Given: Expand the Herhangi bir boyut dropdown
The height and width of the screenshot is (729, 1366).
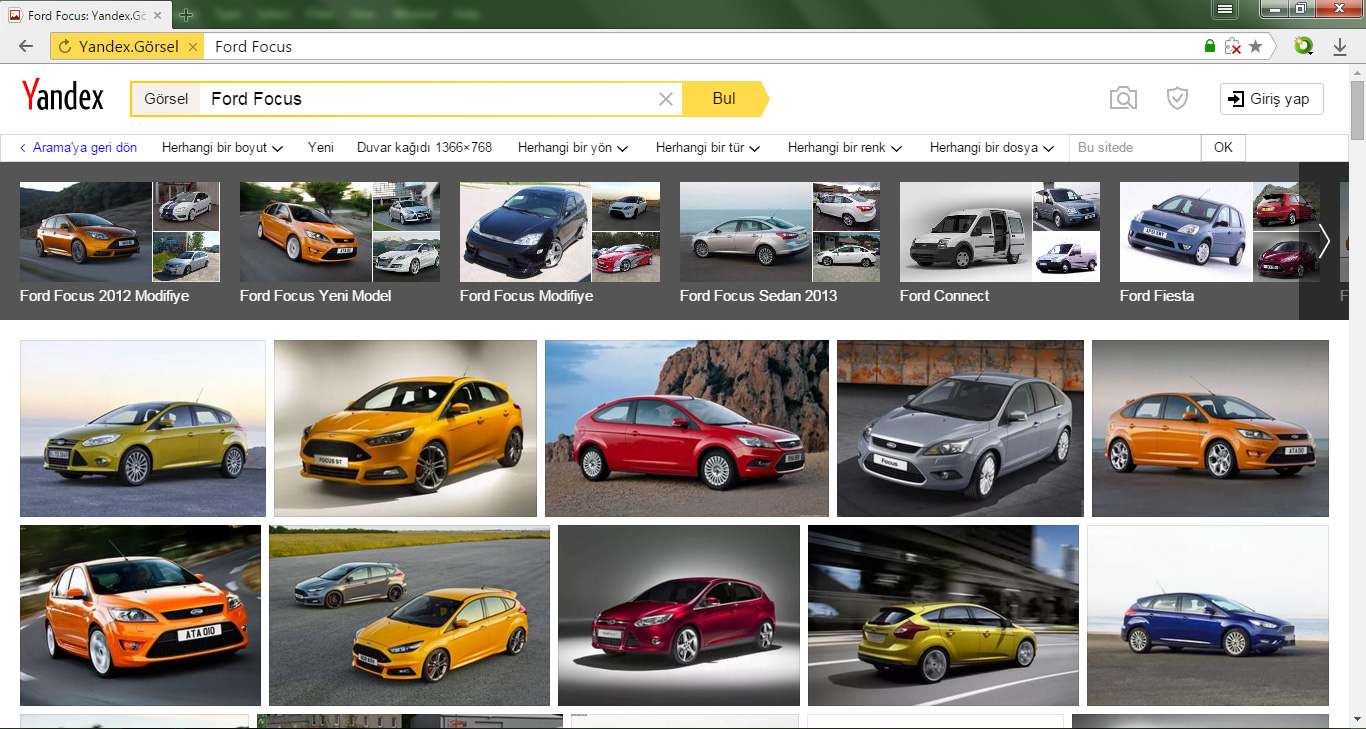Looking at the screenshot, I should 222,147.
